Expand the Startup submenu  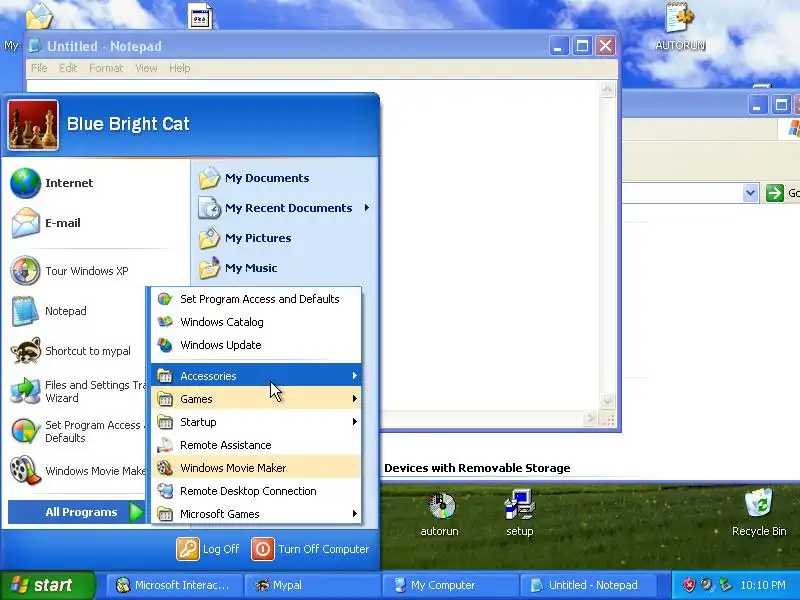coord(256,422)
